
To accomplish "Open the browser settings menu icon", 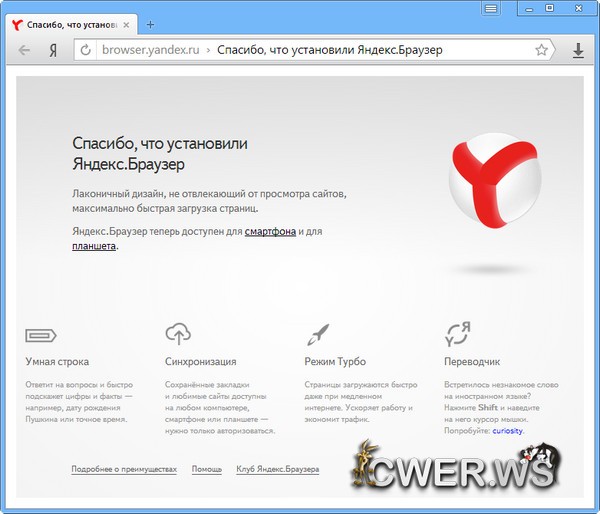I will [x=491, y=8].
